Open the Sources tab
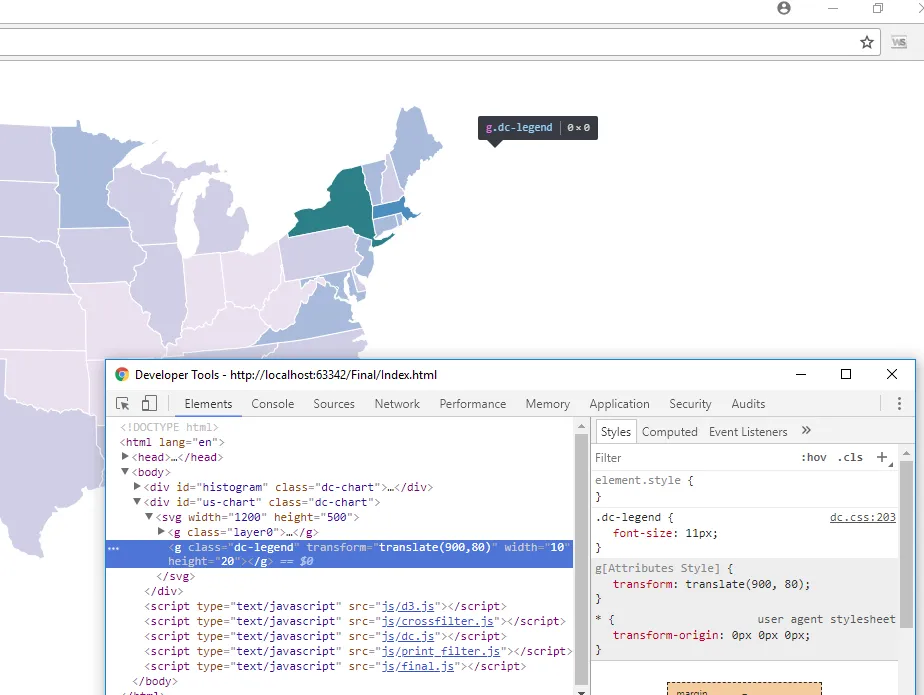 (x=334, y=404)
